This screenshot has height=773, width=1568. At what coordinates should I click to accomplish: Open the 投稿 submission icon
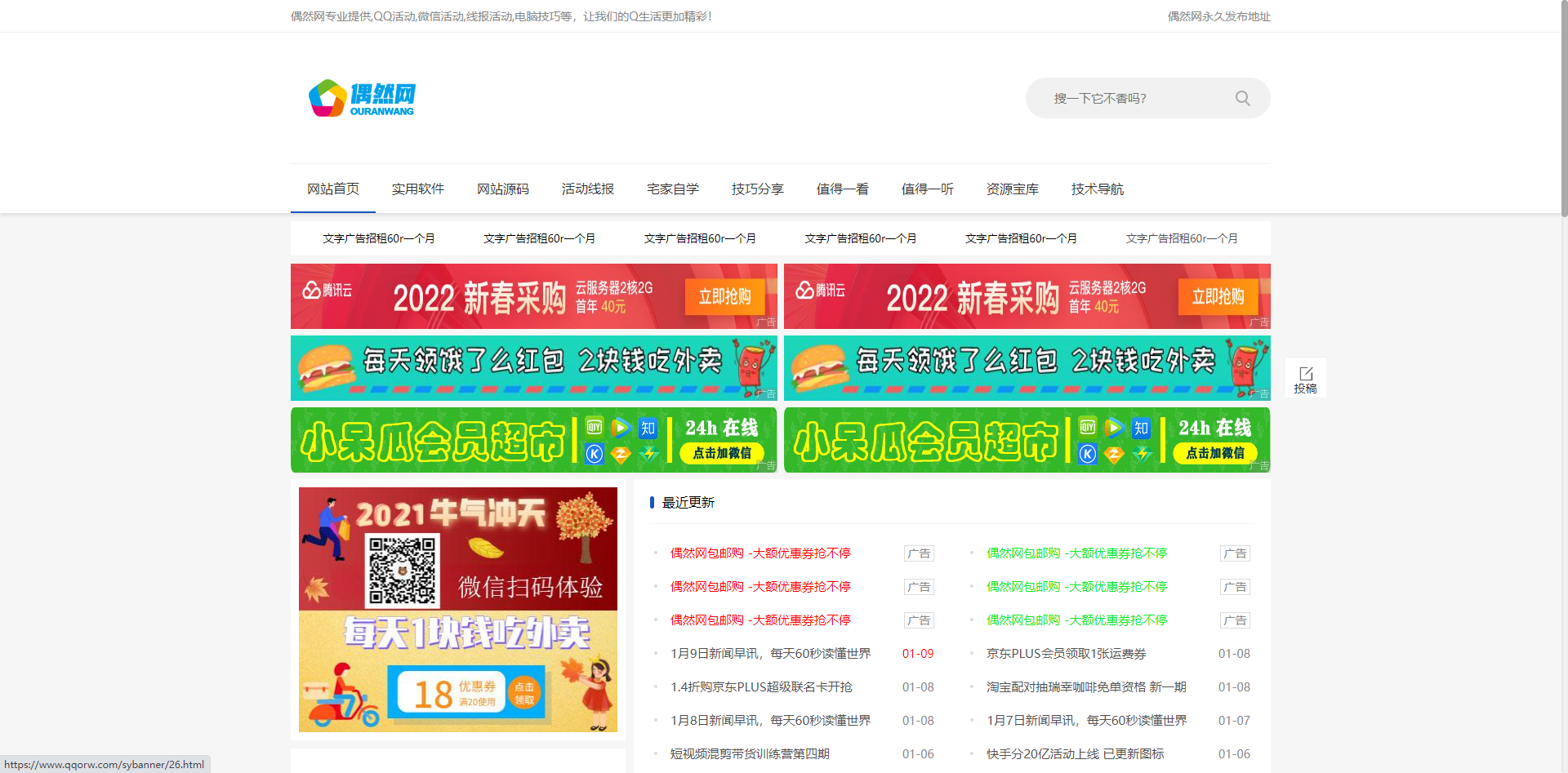1305,379
